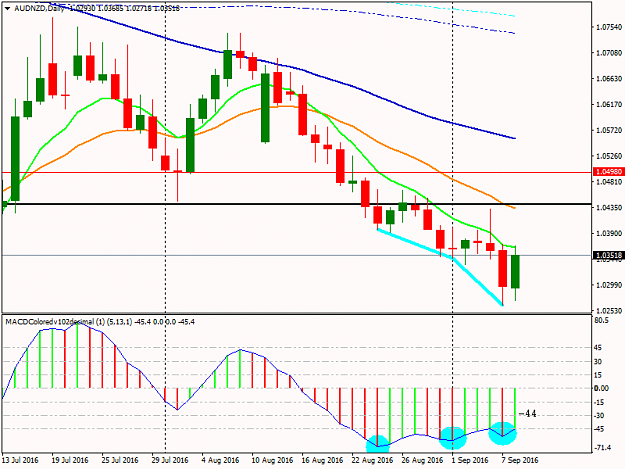The height and width of the screenshot is (469, 625).
Task: Click the 1.05720 price scale value
Action: 609,130
